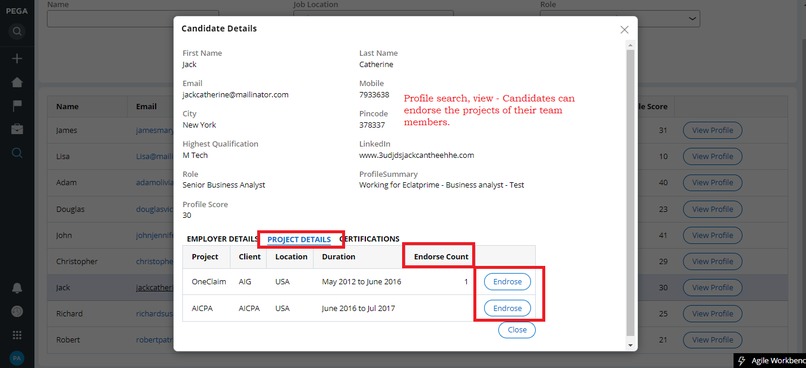This screenshot has width=806, height=368.
Task: Click the PEGA logo in sidebar
Action: (x=16, y=11)
